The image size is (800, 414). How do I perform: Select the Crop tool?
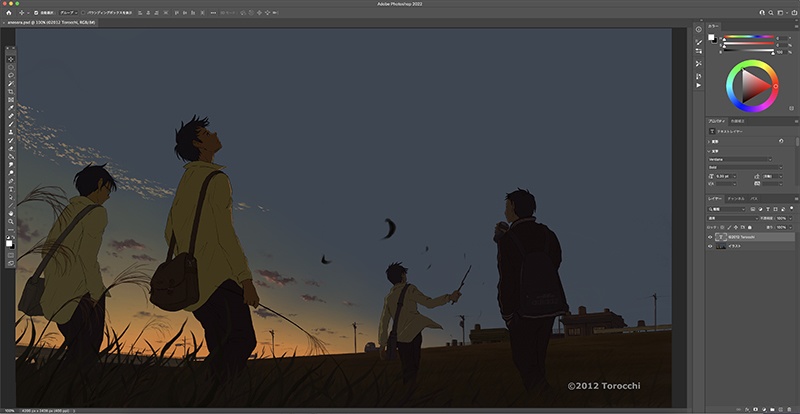11,91
